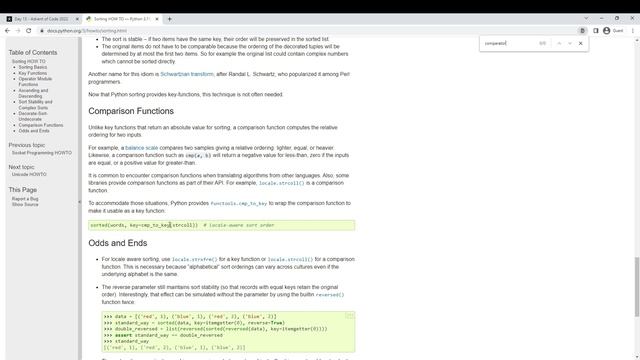Click the extension icon at address bar end
This screenshot has width=640, height=360.
(x=582, y=31)
